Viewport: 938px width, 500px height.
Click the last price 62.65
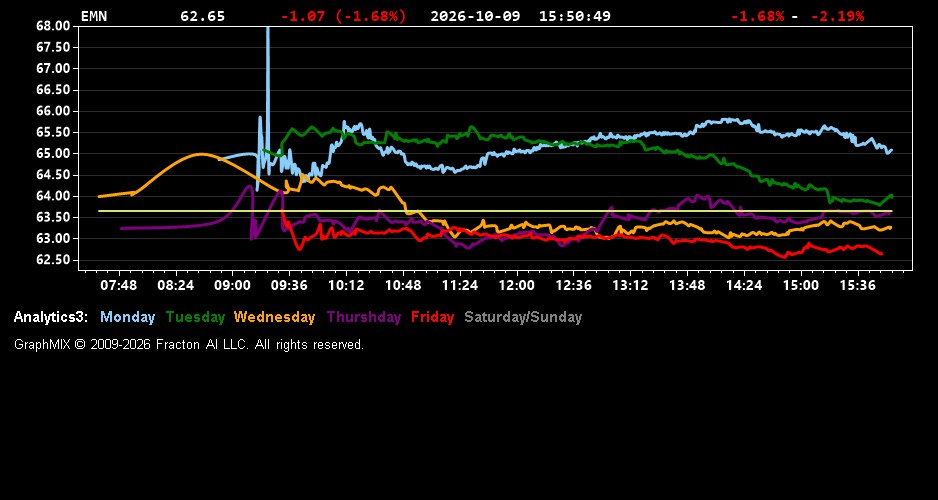pyautogui.click(x=203, y=16)
